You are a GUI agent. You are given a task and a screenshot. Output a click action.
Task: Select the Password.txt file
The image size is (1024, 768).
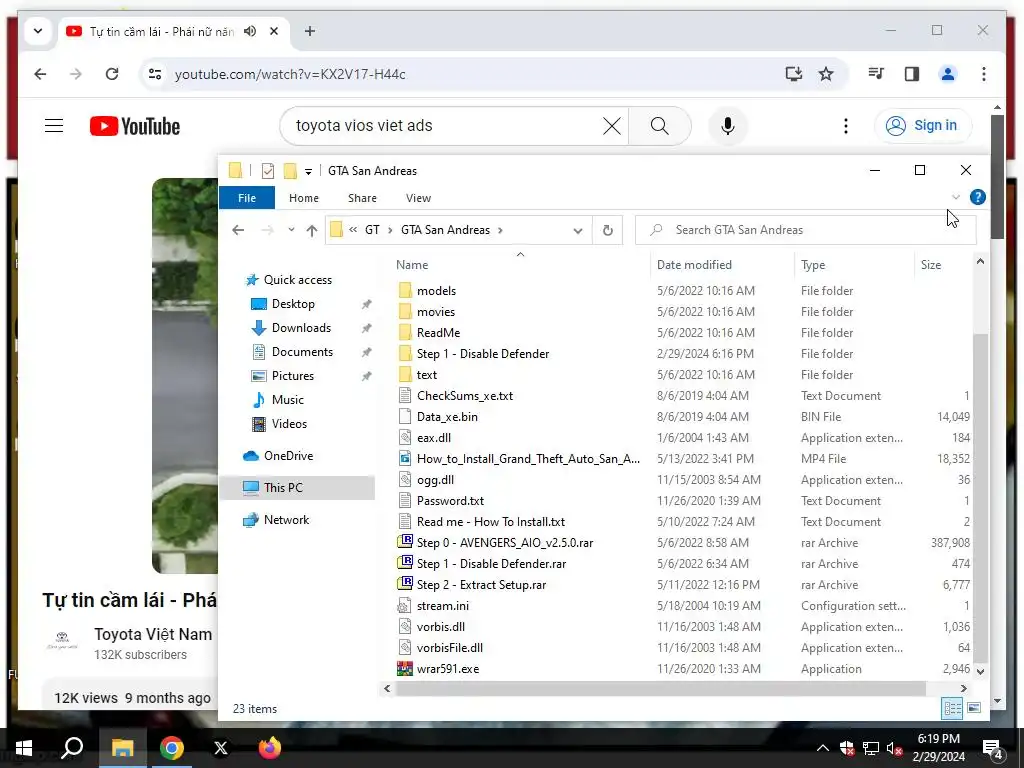pyautogui.click(x=450, y=501)
